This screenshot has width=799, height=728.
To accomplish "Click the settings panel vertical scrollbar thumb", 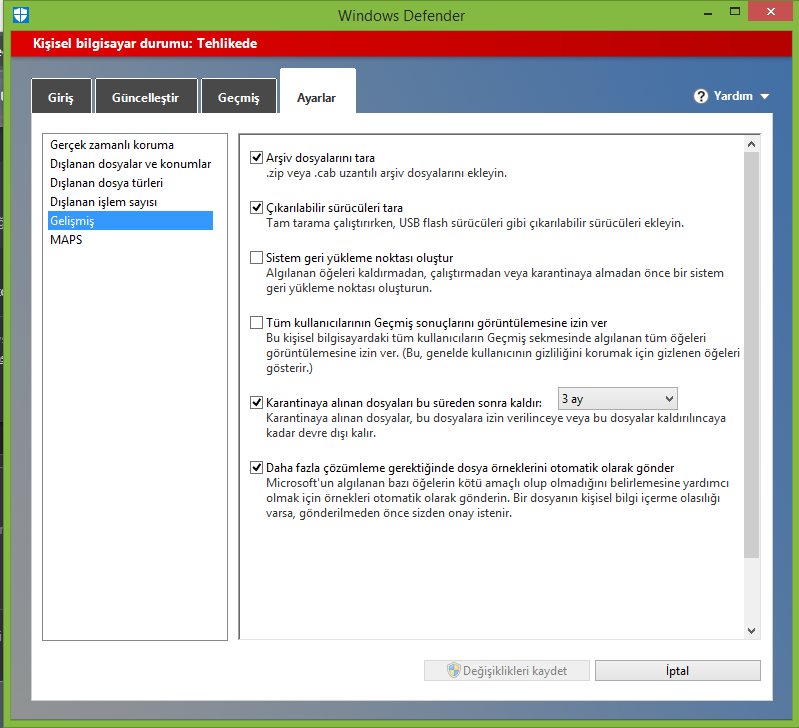I will 752,355.
